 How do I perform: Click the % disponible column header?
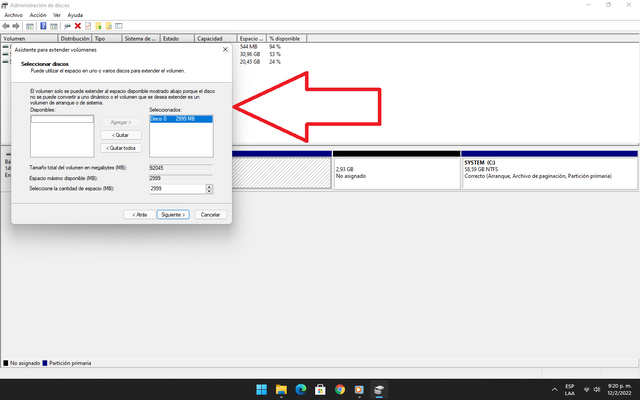pos(287,38)
